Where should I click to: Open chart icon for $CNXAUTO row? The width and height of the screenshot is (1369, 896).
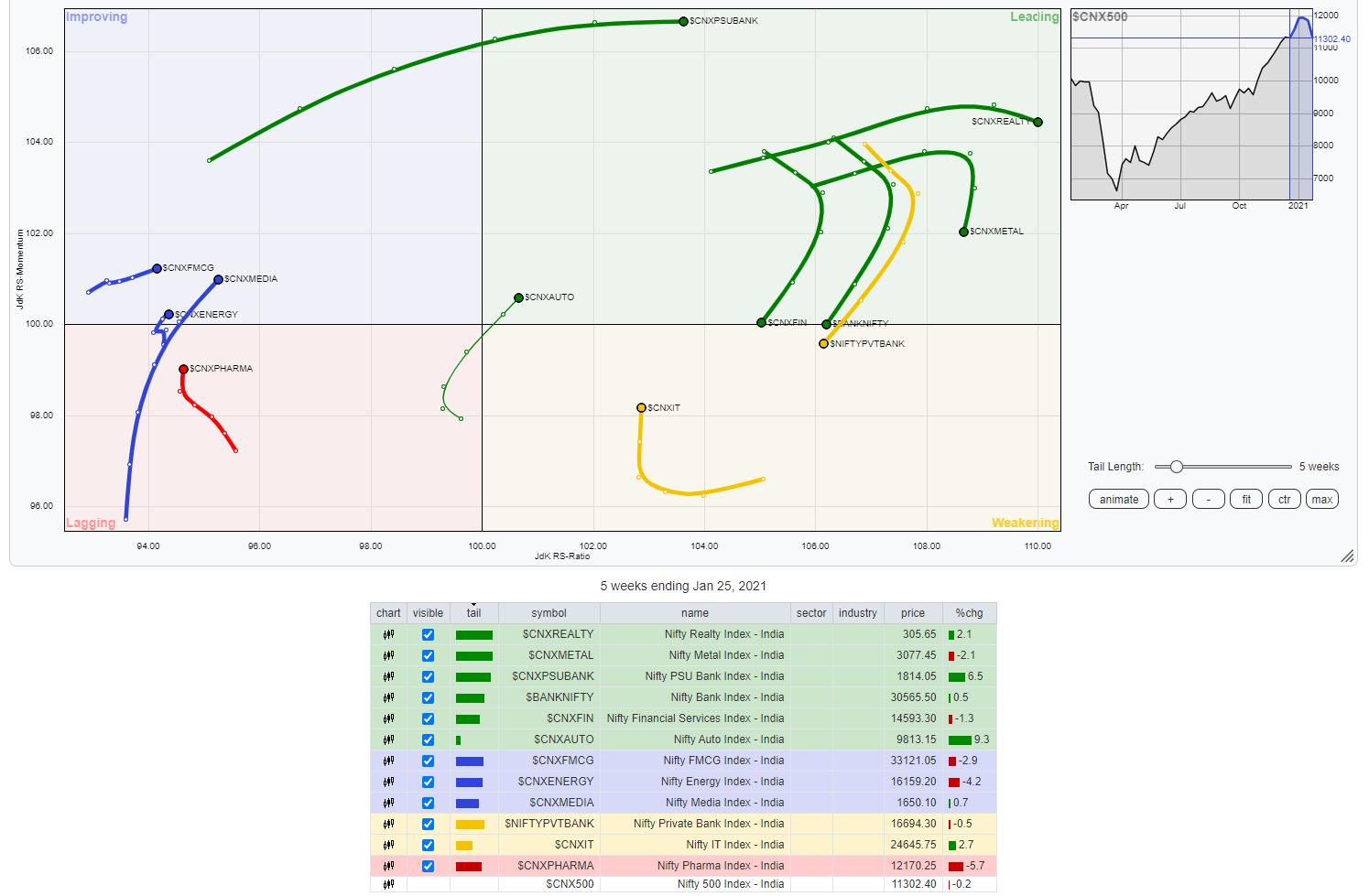(388, 739)
